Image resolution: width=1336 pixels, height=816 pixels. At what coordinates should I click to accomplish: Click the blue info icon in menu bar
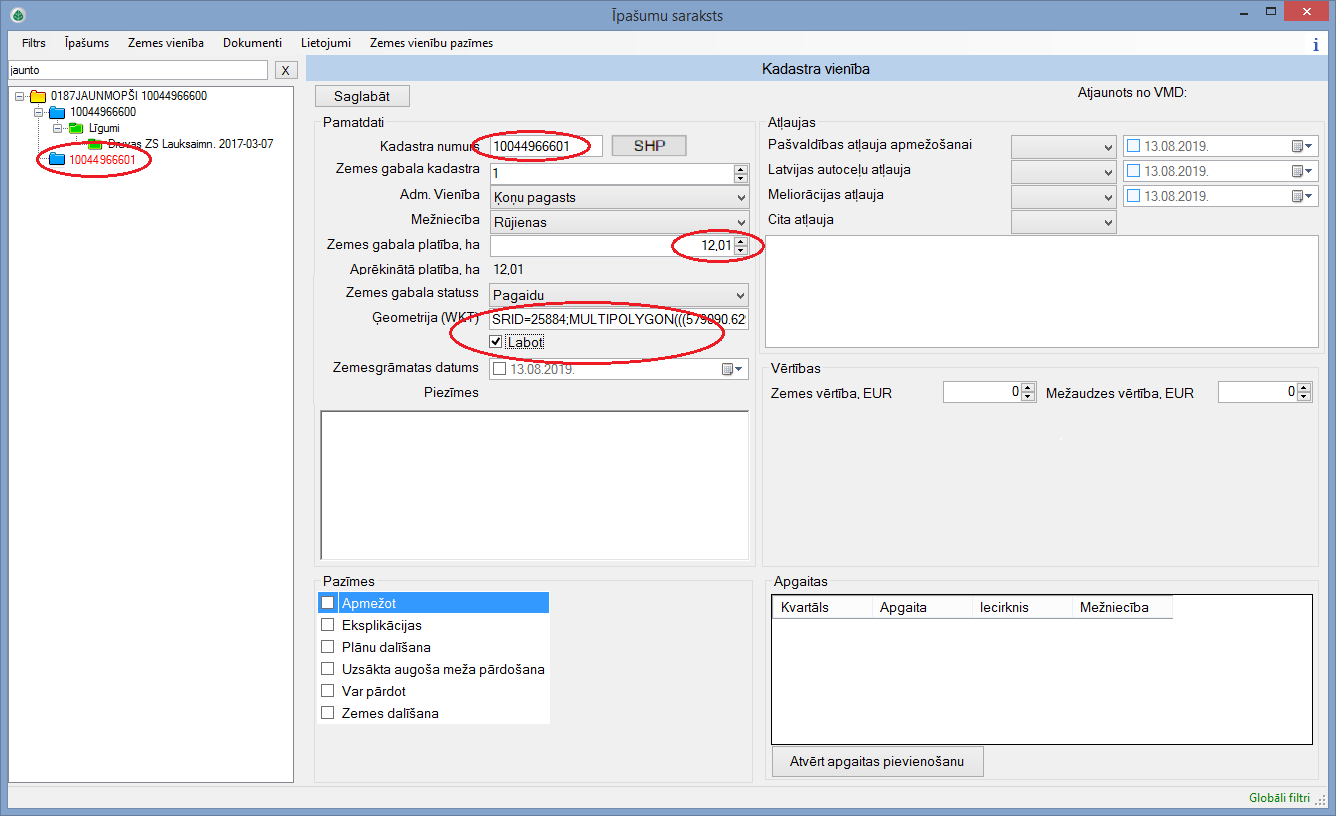pyautogui.click(x=1315, y=44)
